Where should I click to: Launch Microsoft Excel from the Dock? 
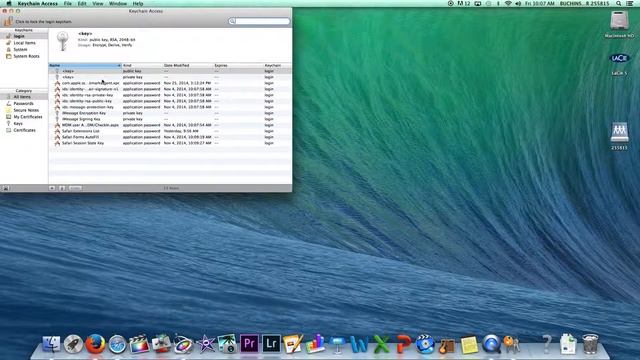(381, 344)
